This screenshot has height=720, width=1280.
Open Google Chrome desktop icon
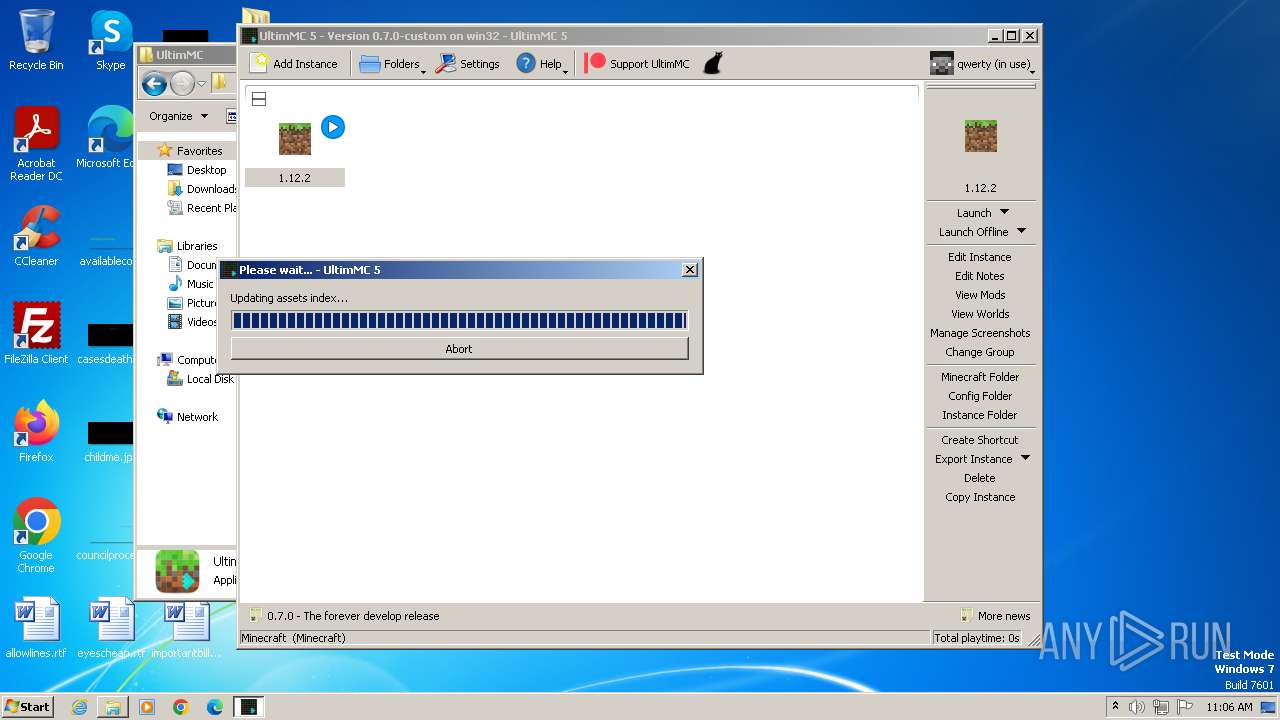(x=36, y=535)
